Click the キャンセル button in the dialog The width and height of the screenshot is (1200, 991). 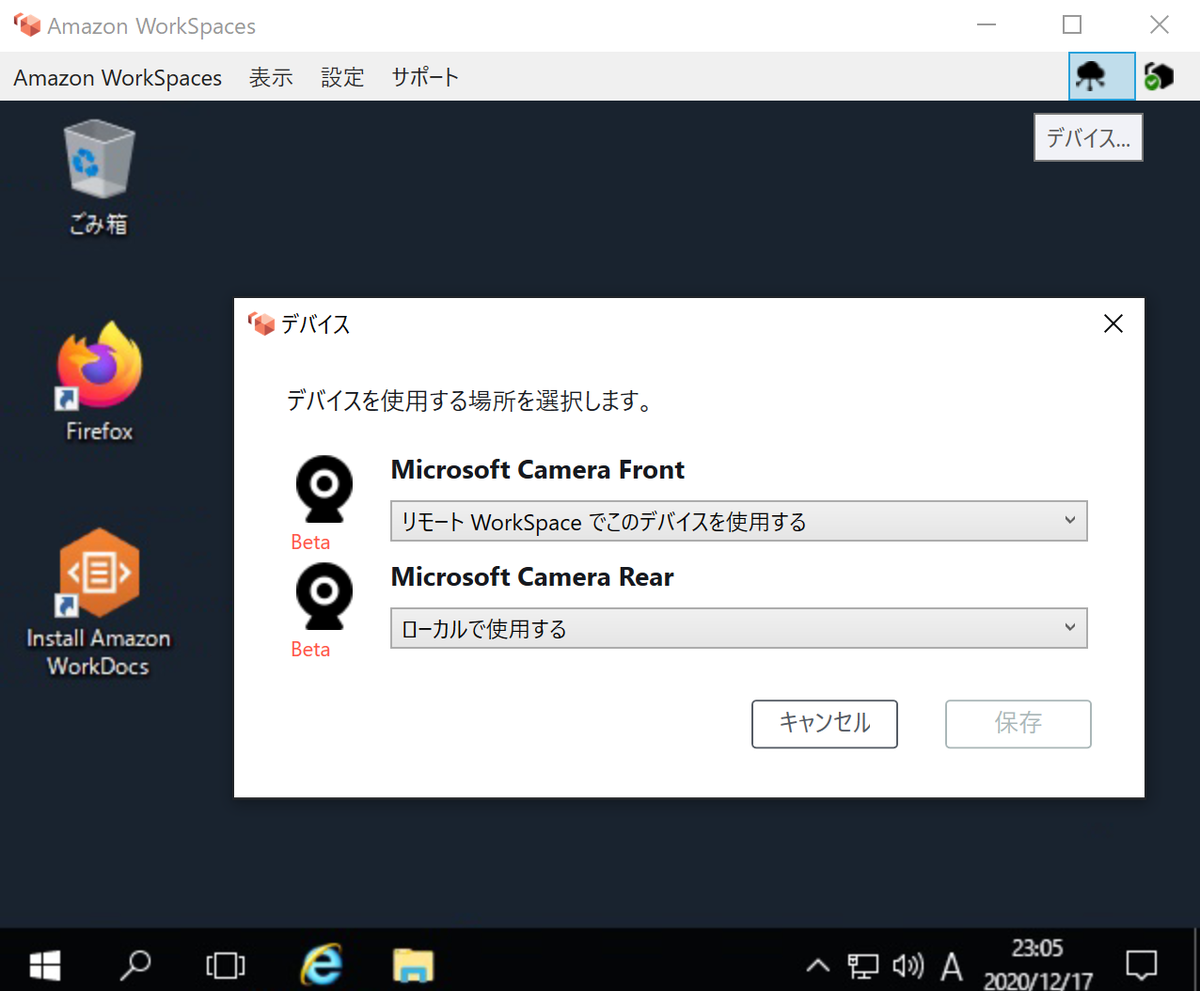tap(824, 723)
